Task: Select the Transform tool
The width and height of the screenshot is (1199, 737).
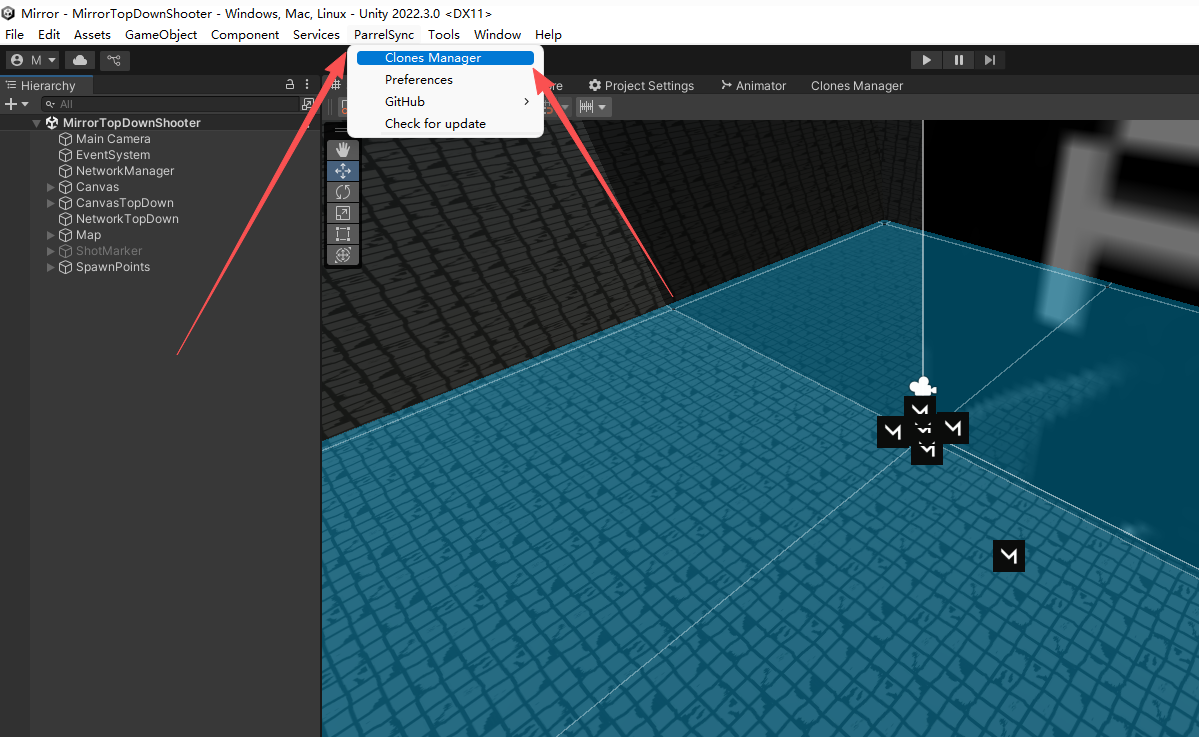Action: (x=343, y=255)
